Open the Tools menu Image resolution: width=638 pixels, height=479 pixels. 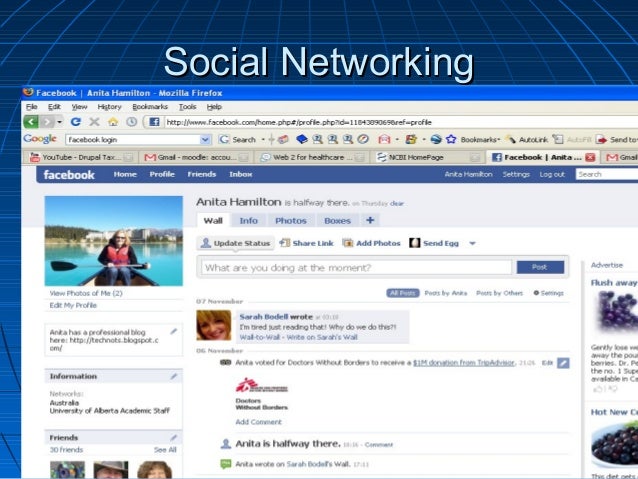188,107
